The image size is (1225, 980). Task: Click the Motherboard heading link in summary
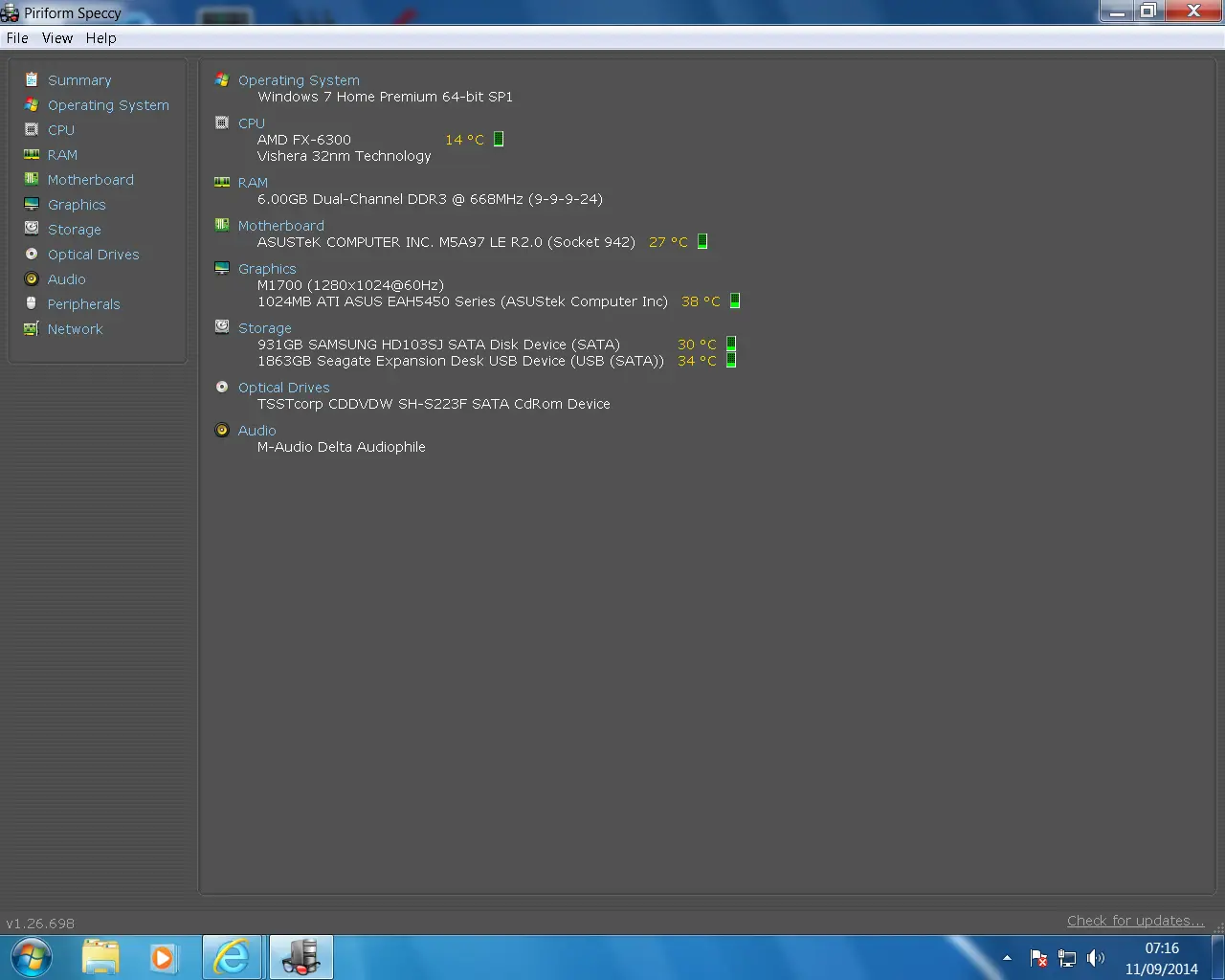[281, 226]
